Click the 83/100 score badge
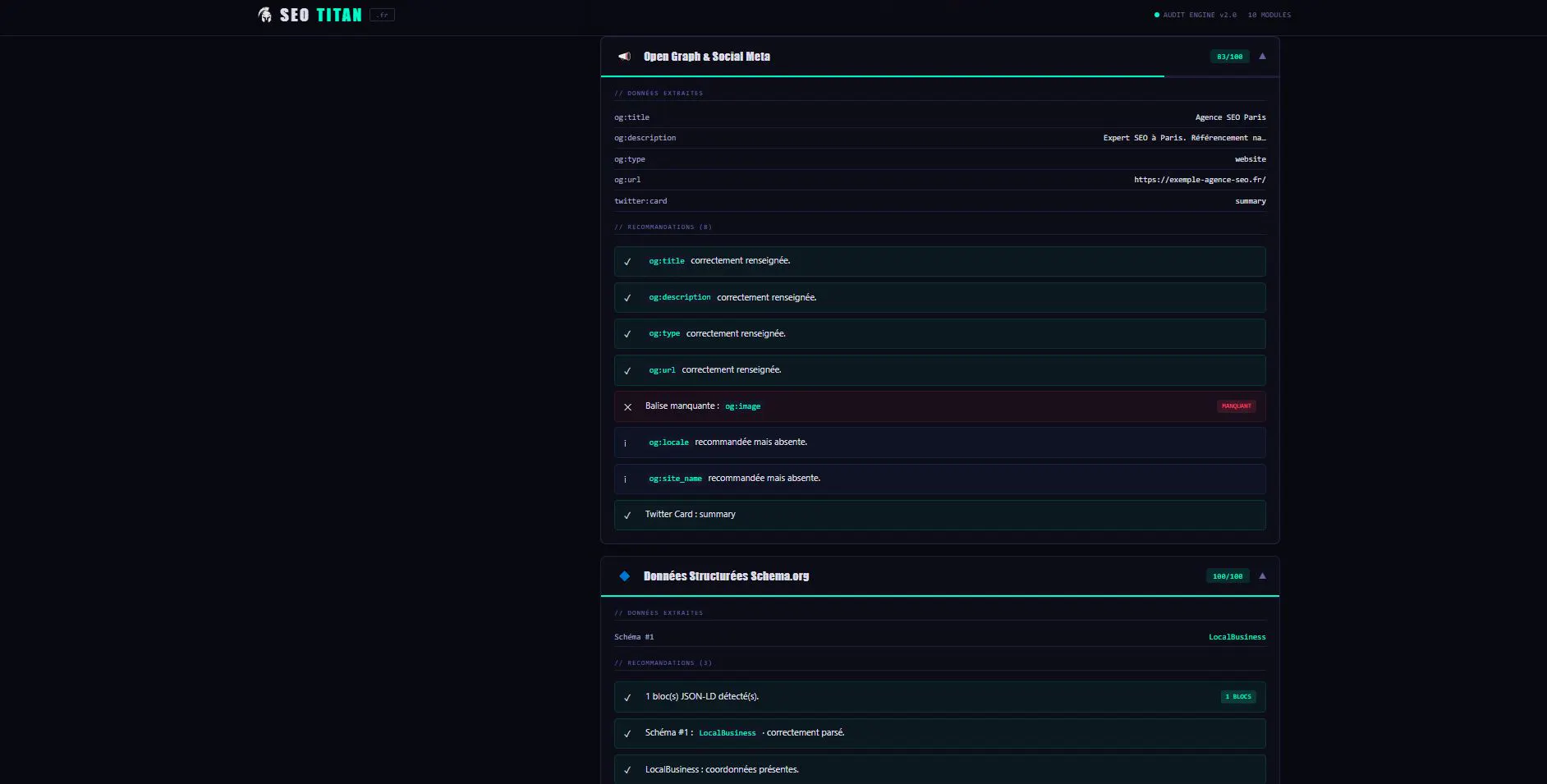Image resolution: width=1547 pixels, height=784 pixels. [1230, 57]
